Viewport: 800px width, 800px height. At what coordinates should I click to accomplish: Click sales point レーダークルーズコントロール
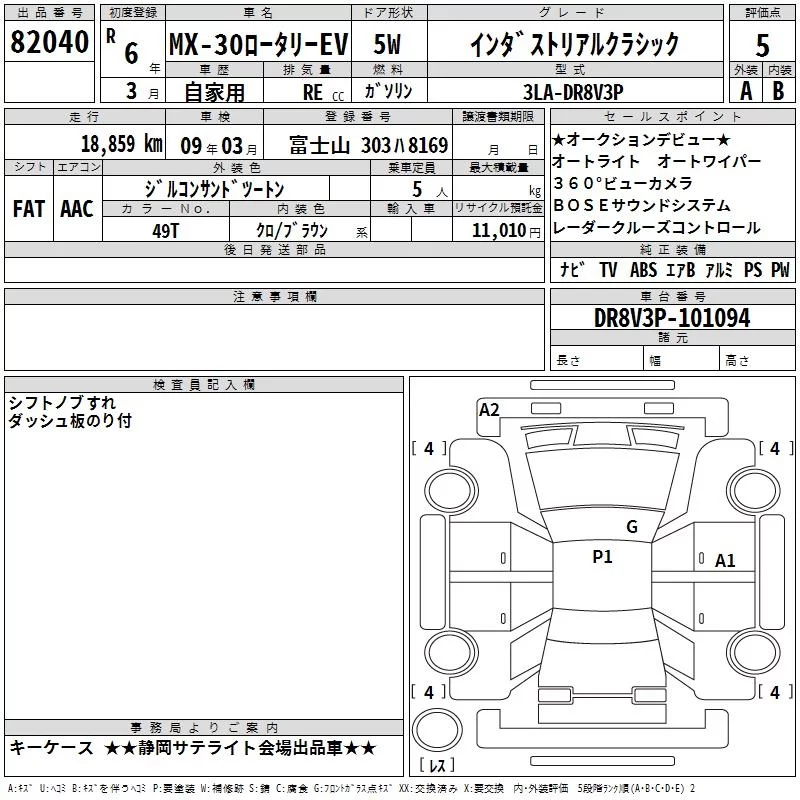pos(657,228)
